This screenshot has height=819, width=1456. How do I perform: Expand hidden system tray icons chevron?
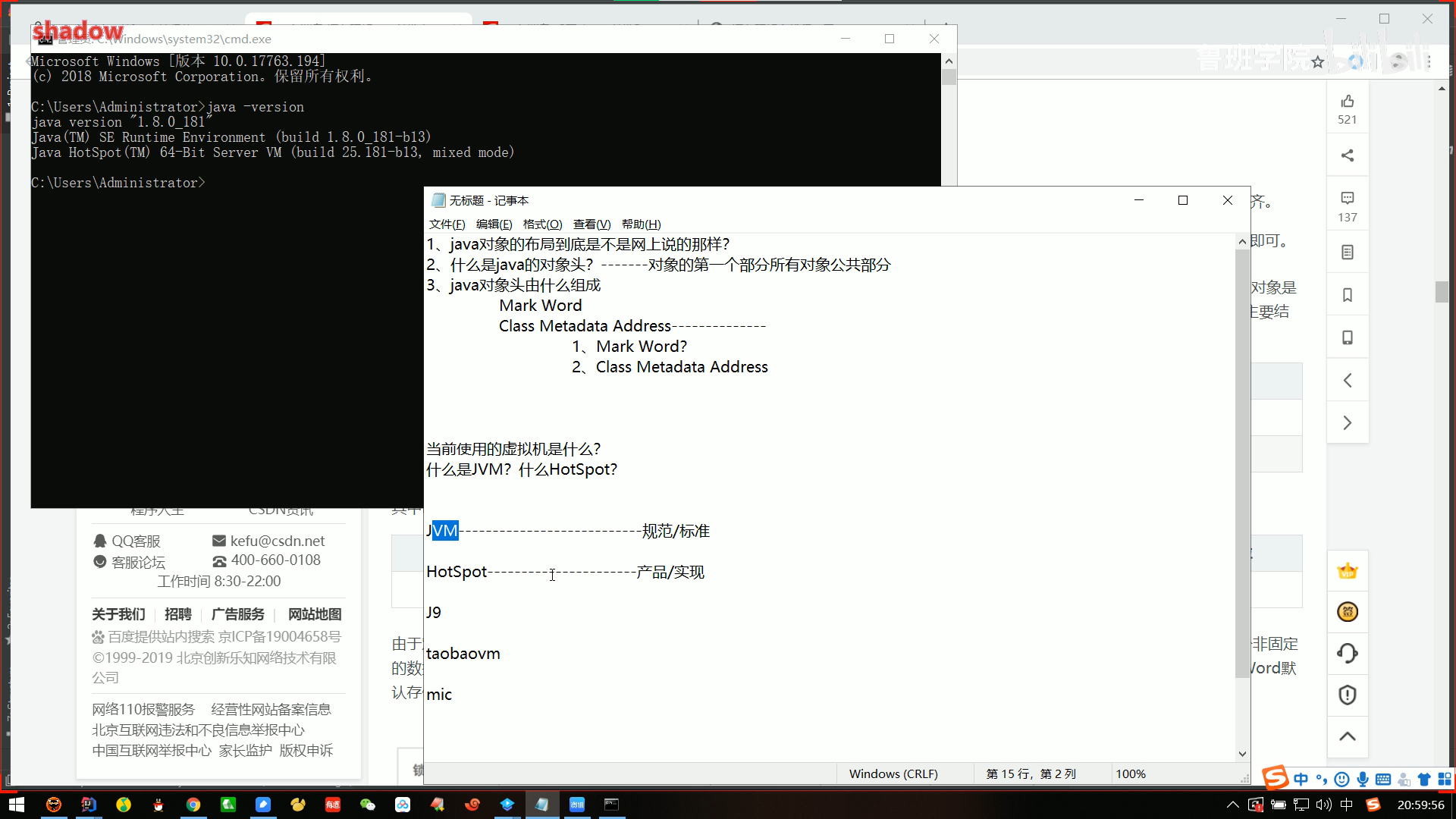click(1232, 805)
